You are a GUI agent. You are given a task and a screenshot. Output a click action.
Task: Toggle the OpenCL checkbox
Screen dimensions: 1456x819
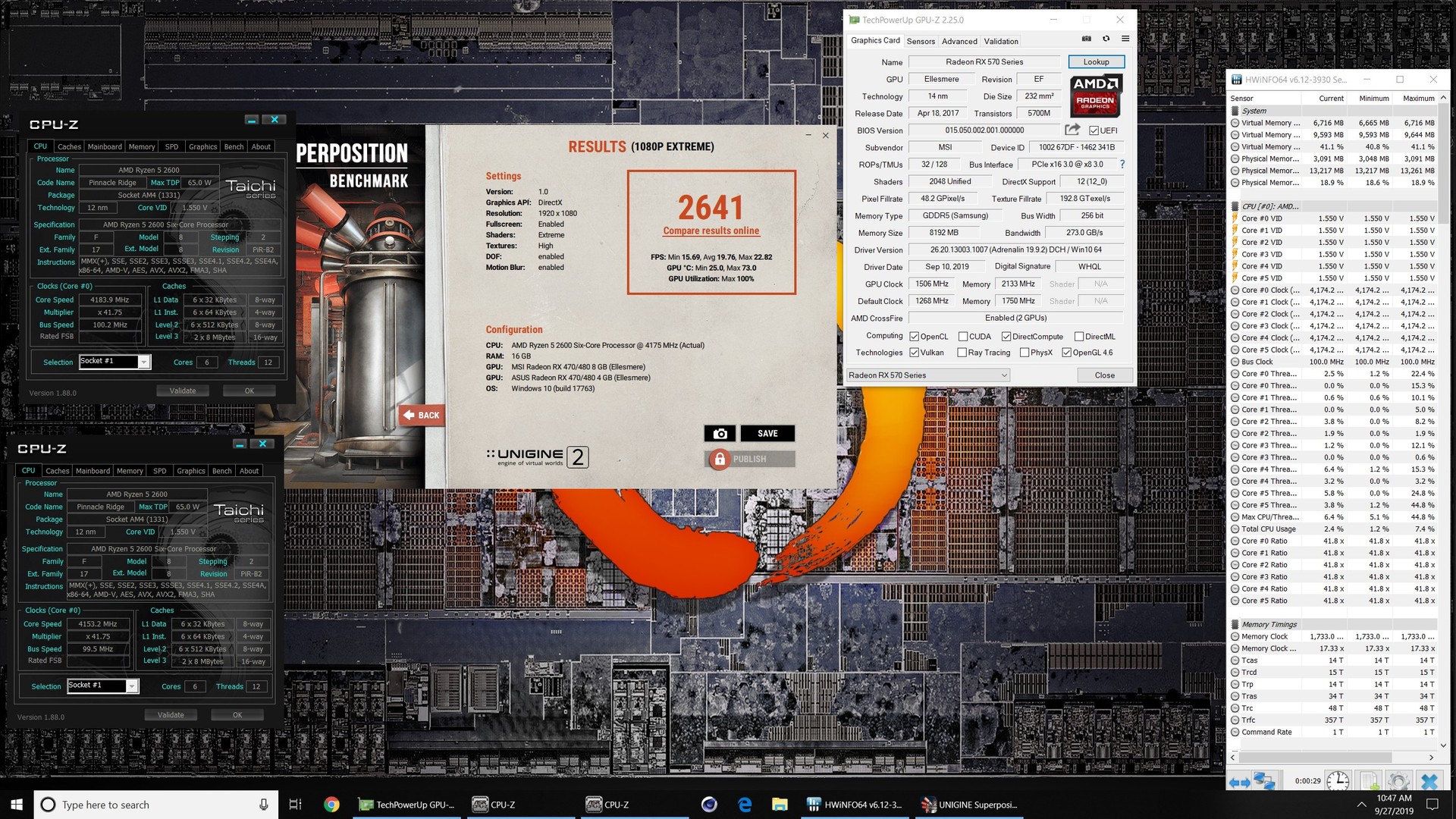pos(915,337)
